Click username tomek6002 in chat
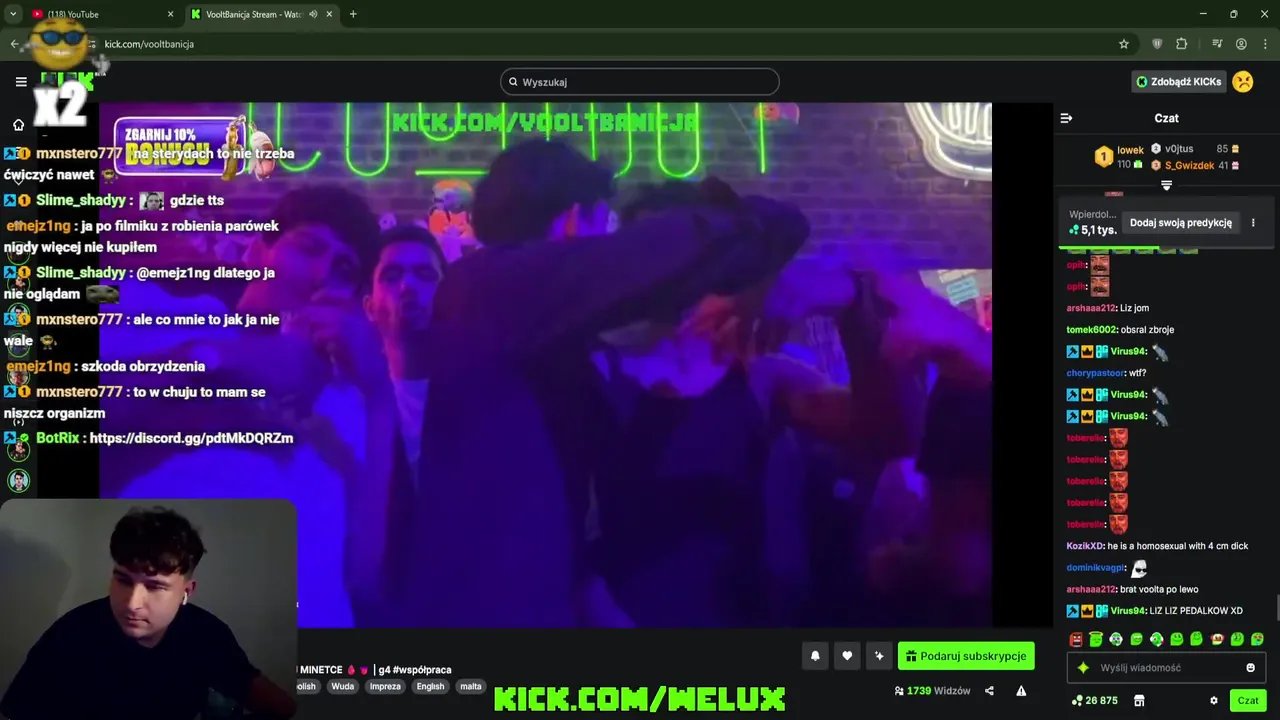The height and width of the screenshot is (720, 1280). pos(1091,330)
